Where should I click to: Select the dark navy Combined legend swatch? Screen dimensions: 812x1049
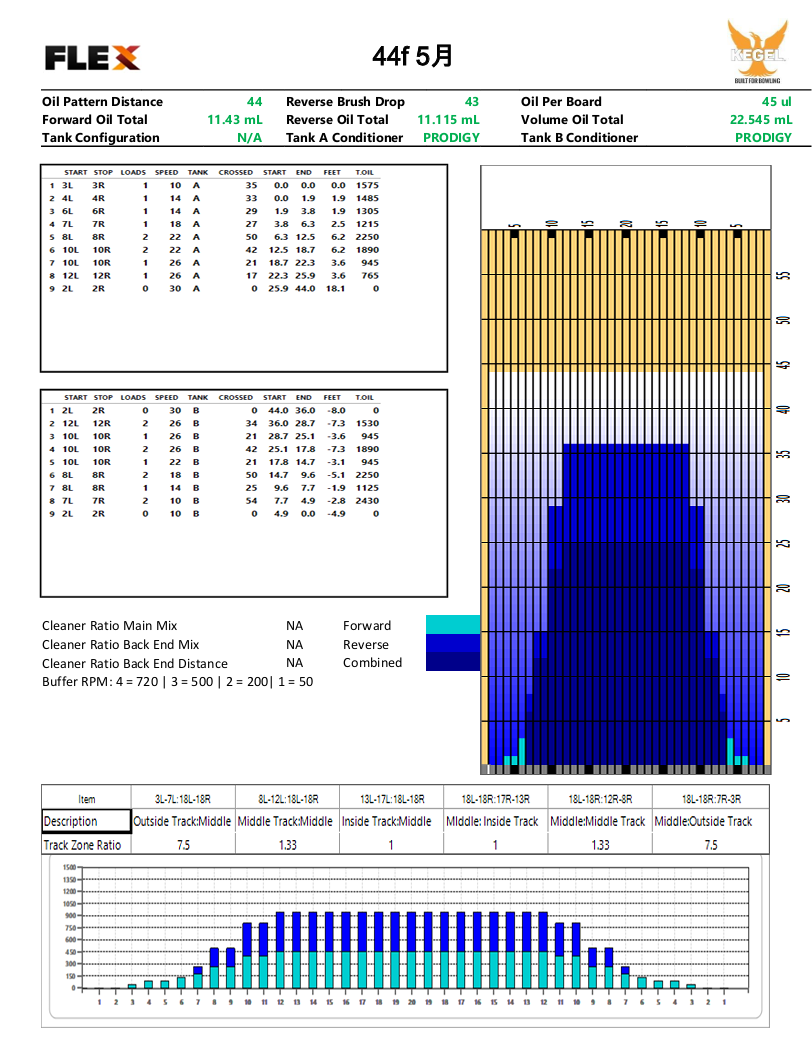pos(453,662)
